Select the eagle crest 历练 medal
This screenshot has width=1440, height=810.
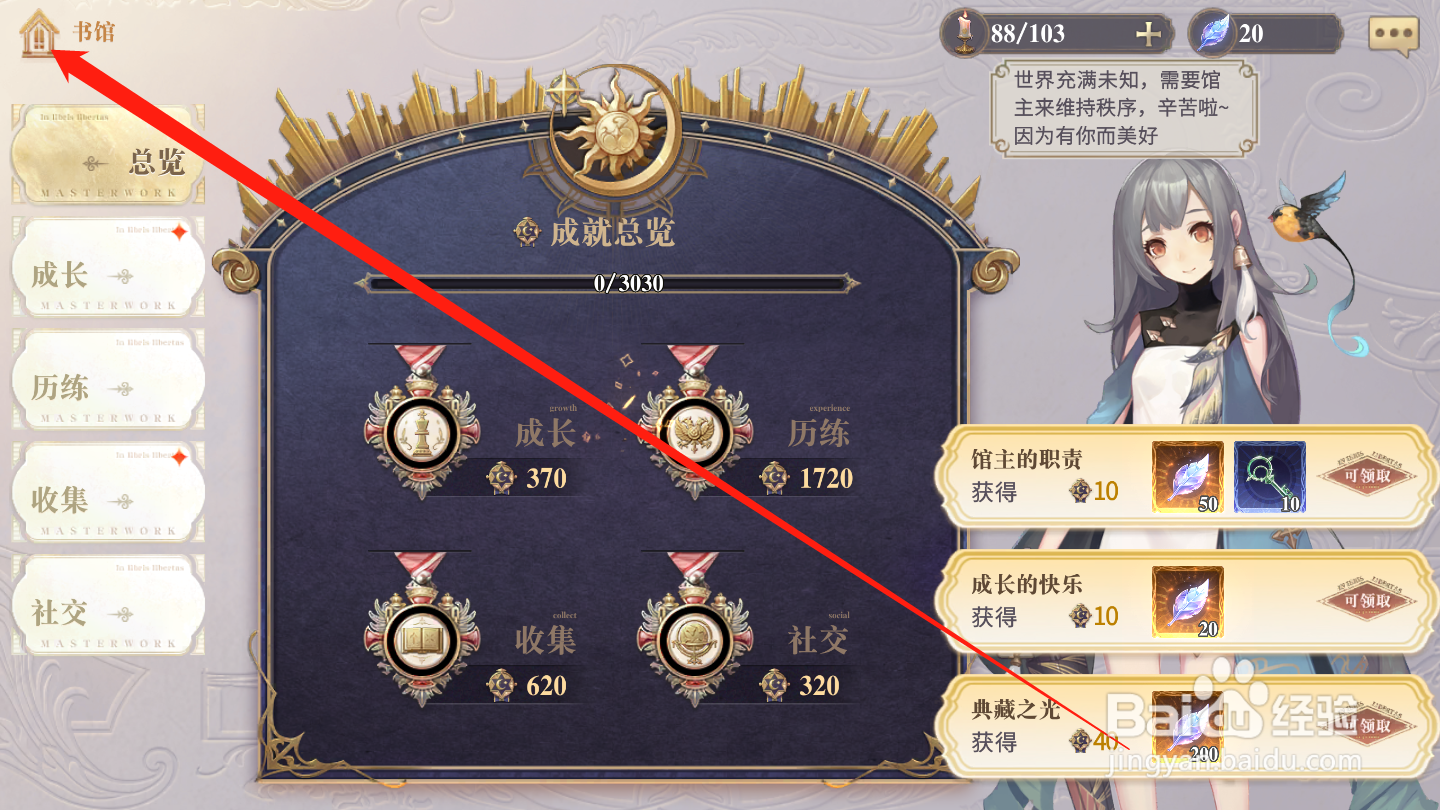pos(694,424)
